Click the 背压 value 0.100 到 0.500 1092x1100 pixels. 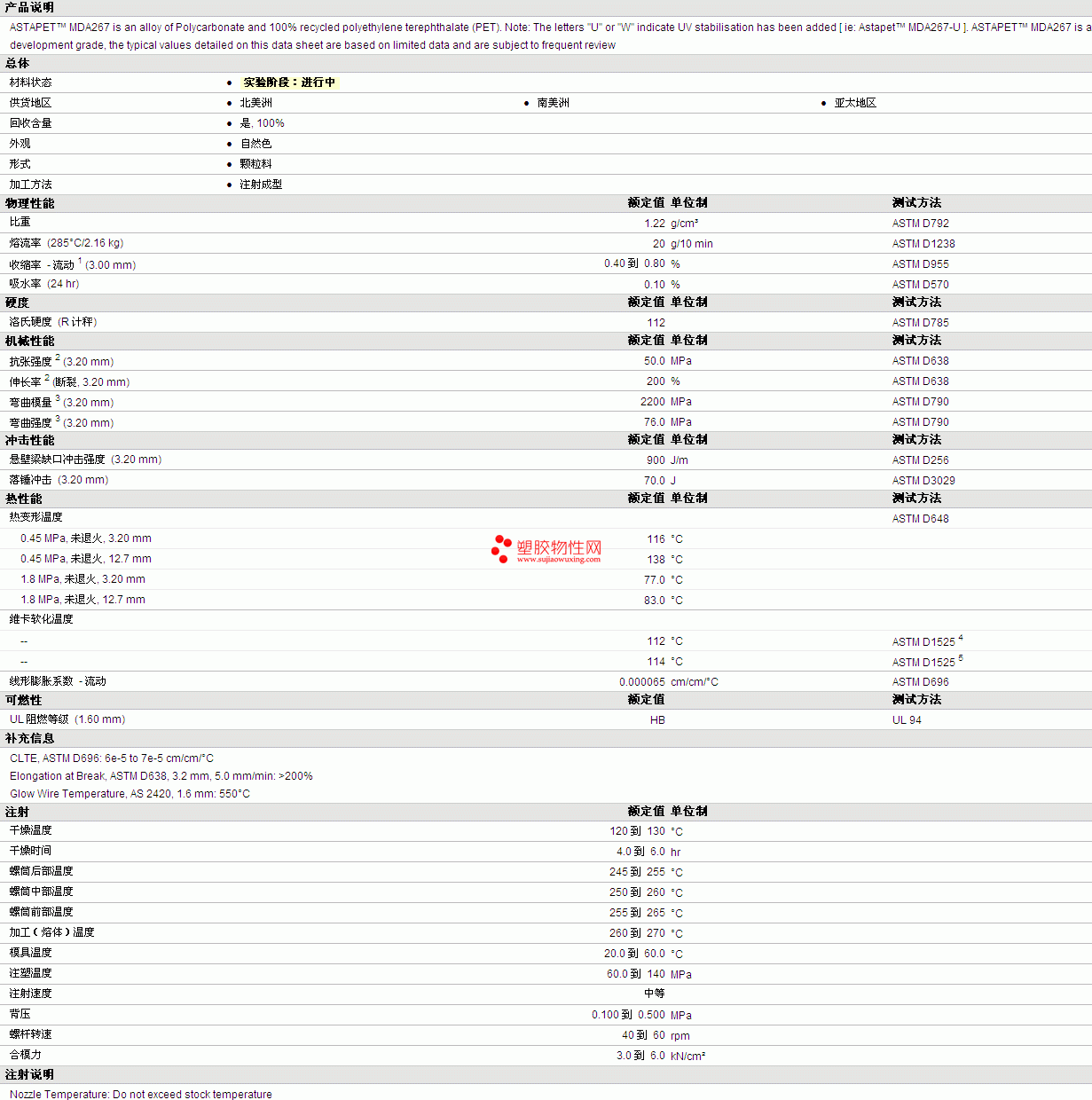[628, 1015]
